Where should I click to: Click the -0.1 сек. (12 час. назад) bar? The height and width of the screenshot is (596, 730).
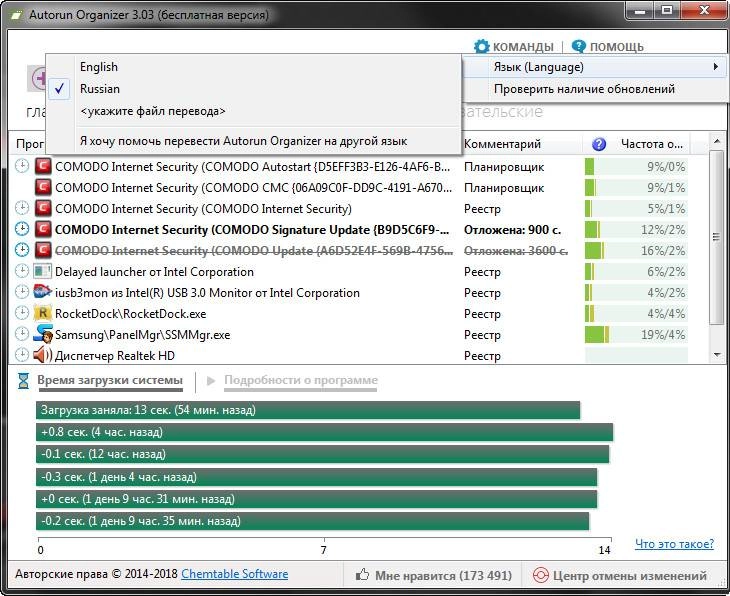(x=323, y=454)
